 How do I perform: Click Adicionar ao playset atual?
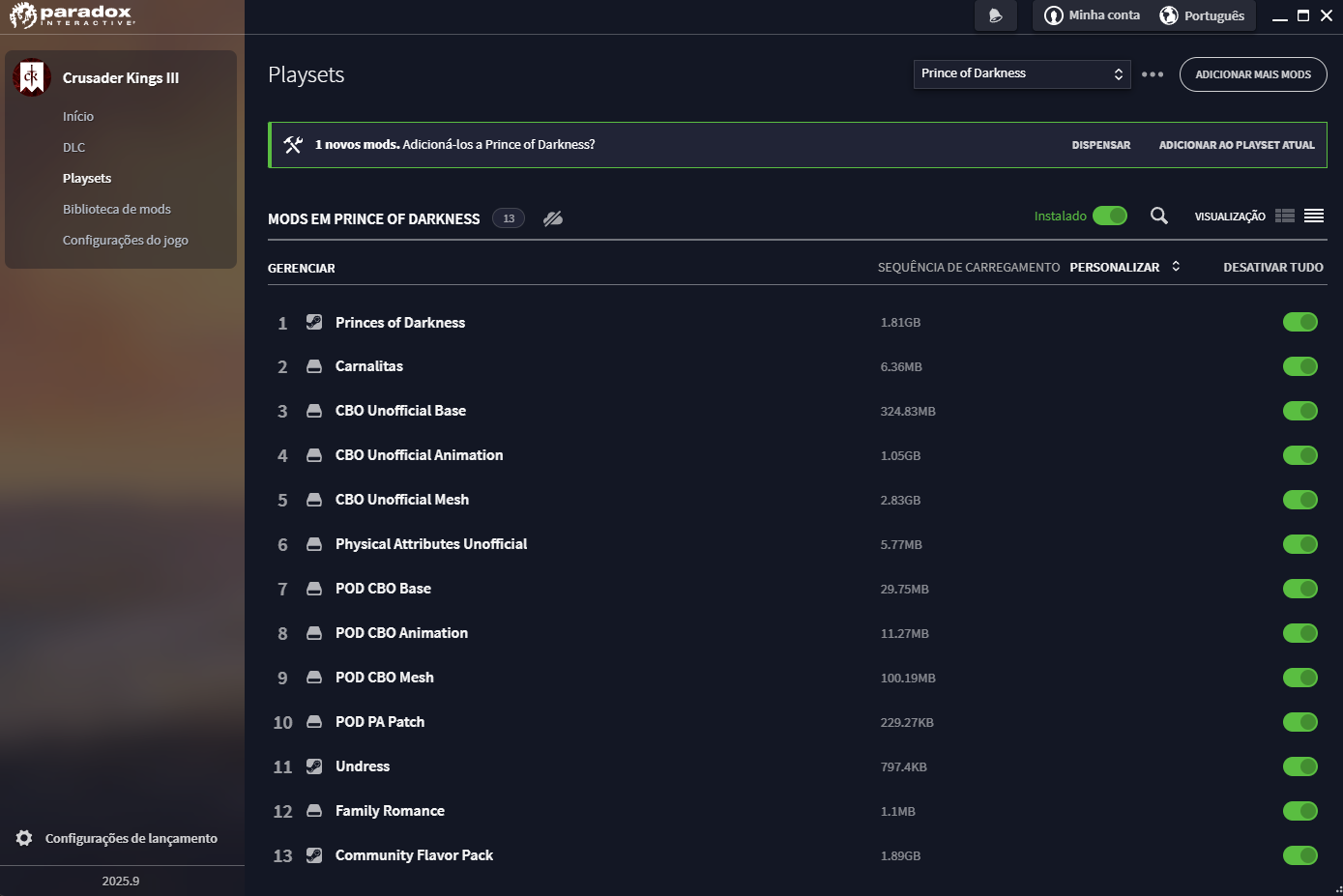(x=1237, y=145)
